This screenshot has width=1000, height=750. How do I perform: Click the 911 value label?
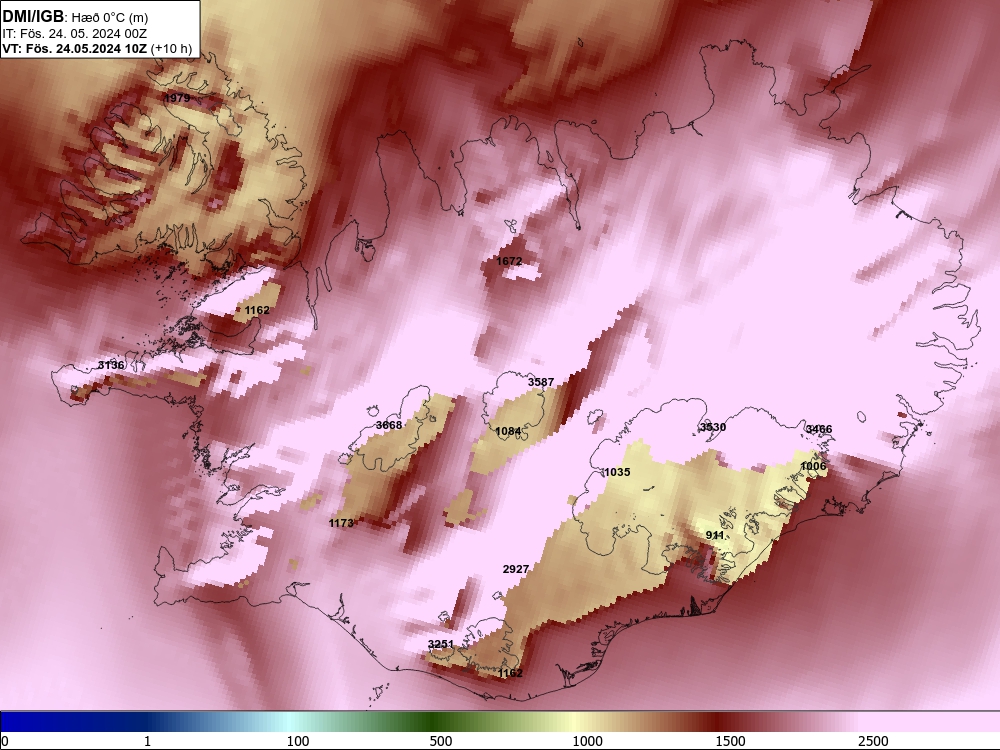pos(715,535)
